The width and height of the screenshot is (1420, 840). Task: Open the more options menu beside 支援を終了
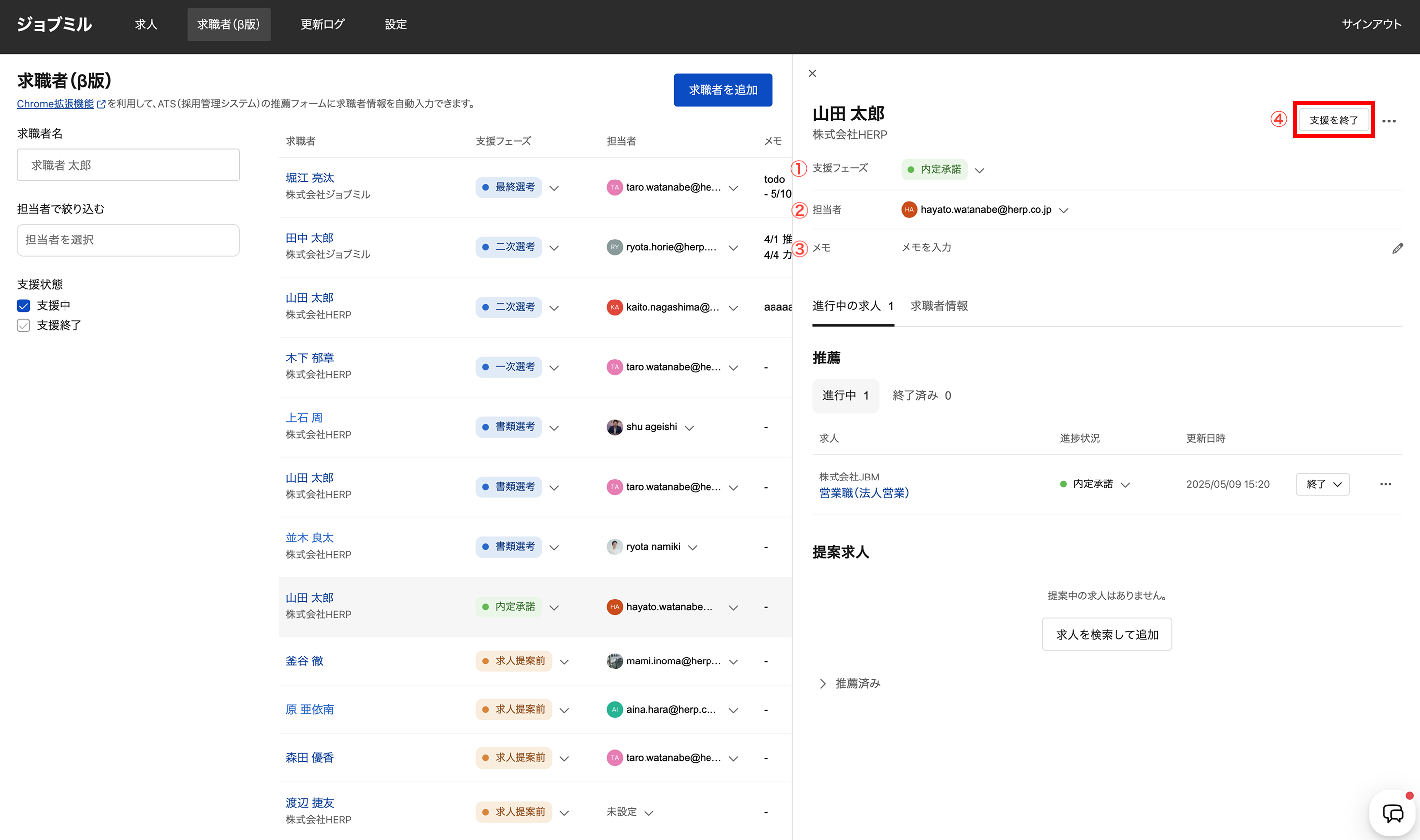click(1388, 121)
